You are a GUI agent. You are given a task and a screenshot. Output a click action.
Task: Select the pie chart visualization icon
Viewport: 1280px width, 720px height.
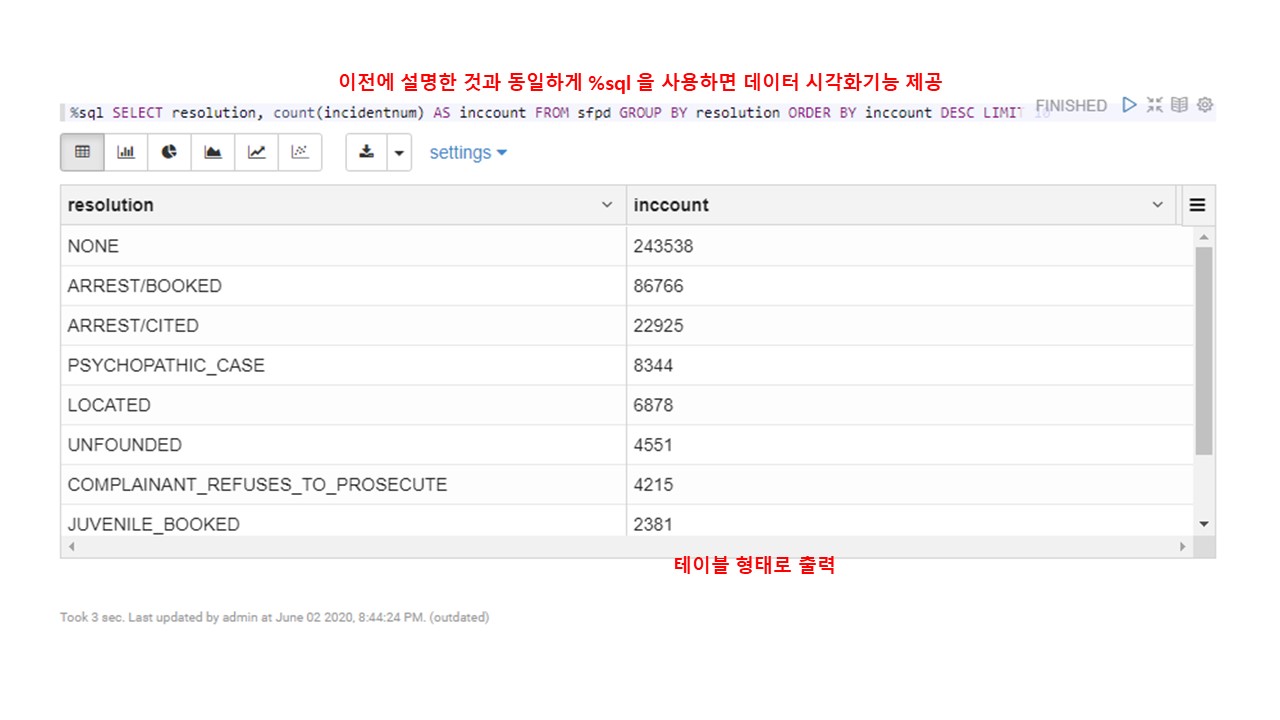click(x=169, y=152)
